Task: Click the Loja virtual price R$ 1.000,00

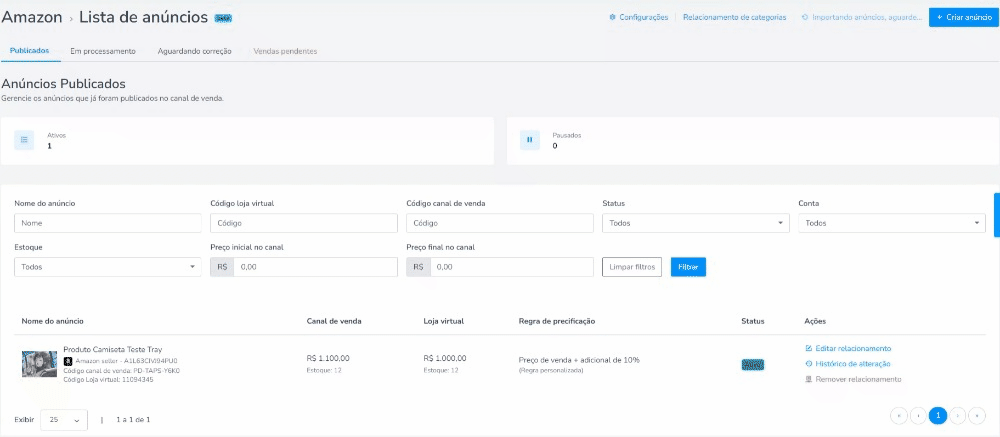Action: 445,358
